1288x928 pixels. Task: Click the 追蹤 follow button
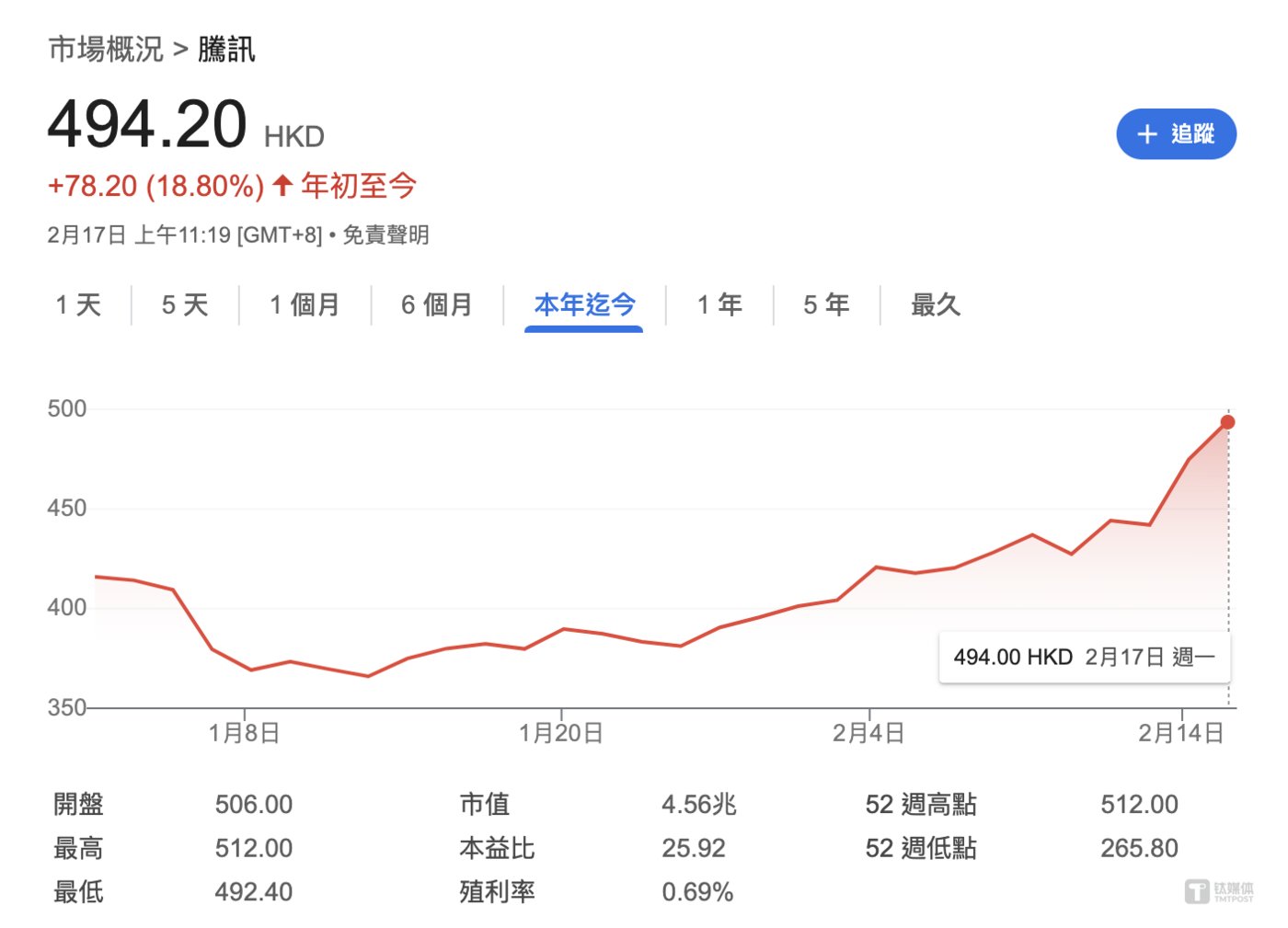1176,134
